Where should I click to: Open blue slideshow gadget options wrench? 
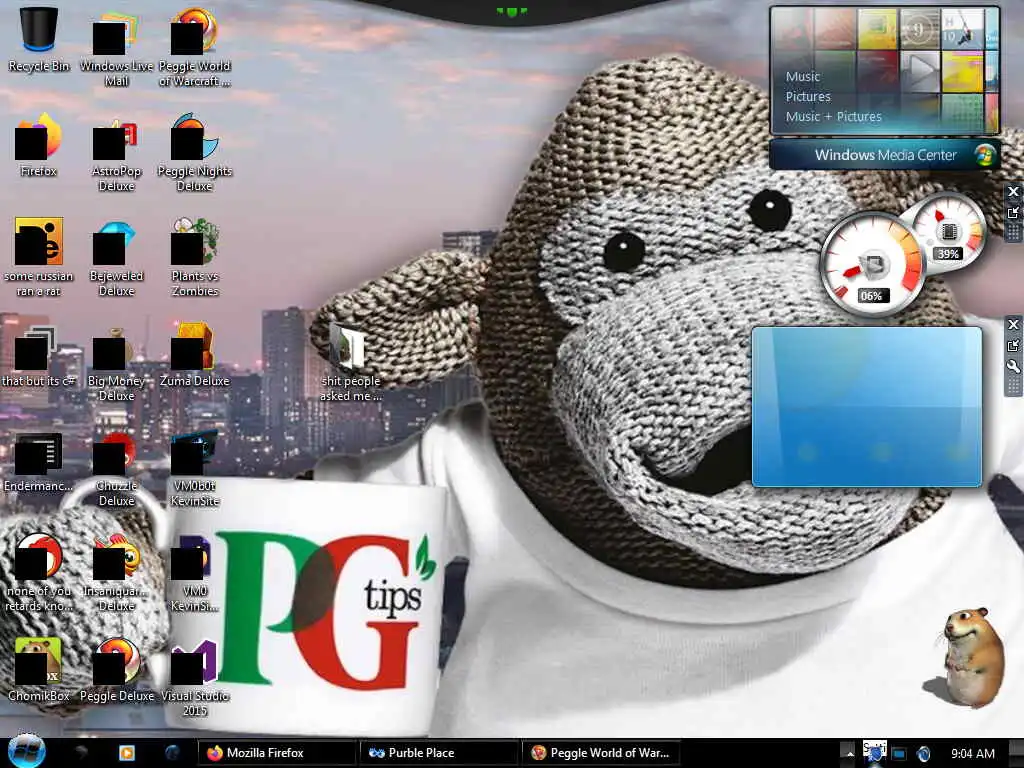click(x=1013, y=366)
